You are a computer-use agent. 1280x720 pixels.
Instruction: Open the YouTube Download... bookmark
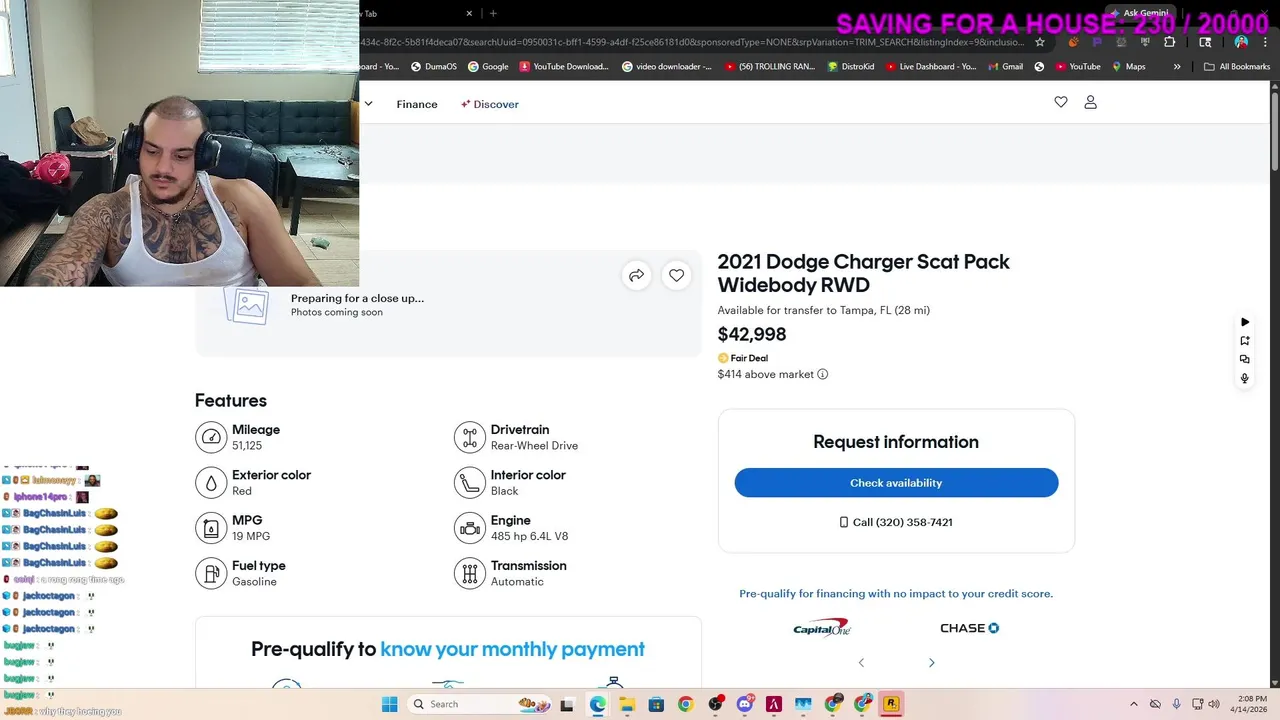[x=564, y=67]
